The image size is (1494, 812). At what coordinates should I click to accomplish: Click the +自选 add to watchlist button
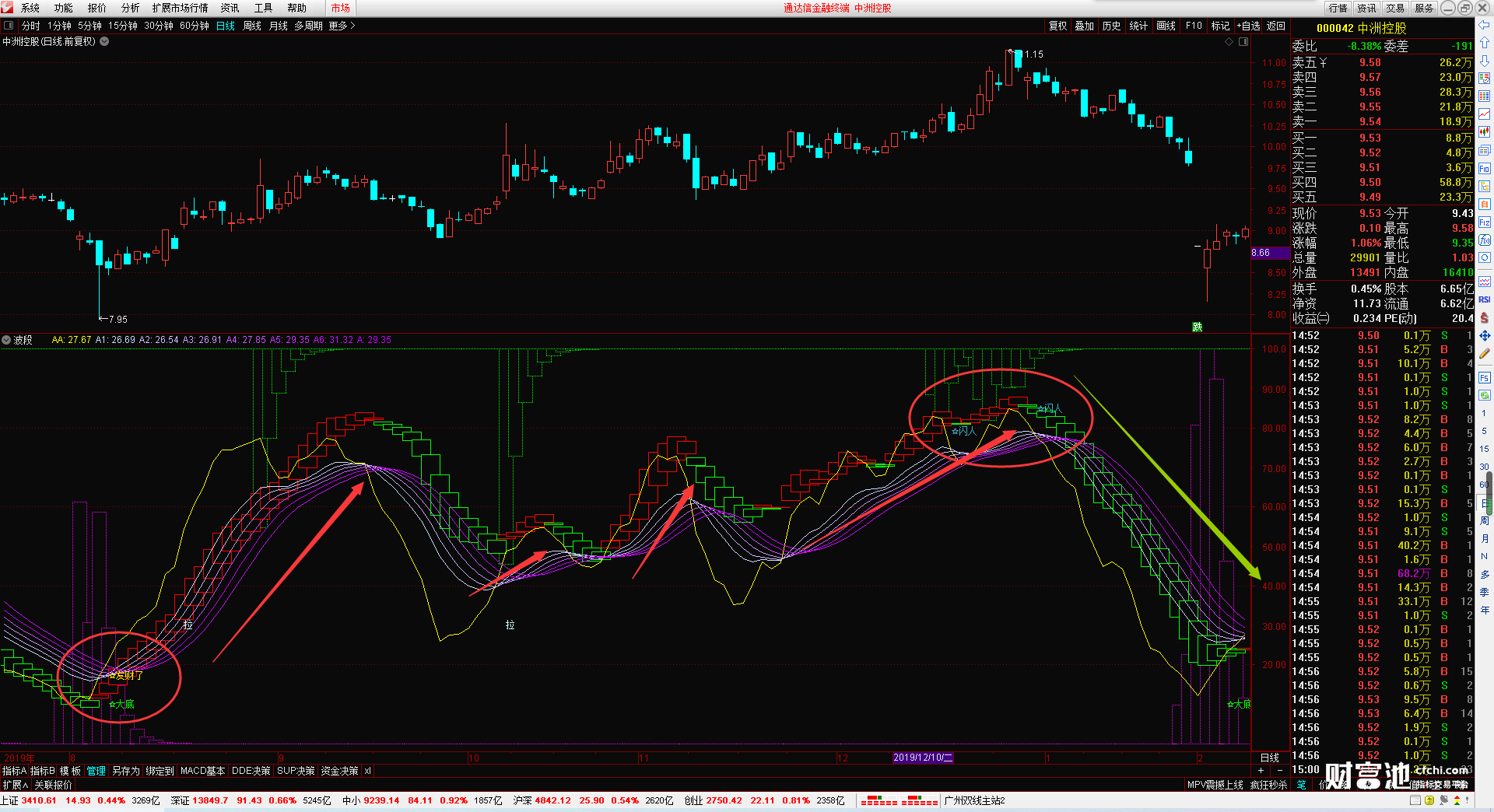coord(1248,26)
